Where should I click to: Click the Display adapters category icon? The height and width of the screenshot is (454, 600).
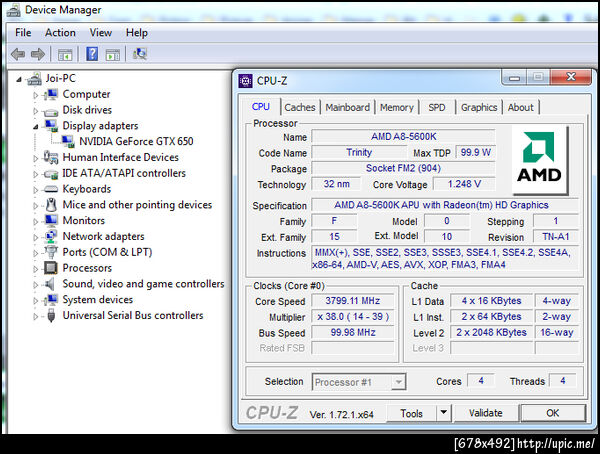pyautogui.click(x=51, y=126)
